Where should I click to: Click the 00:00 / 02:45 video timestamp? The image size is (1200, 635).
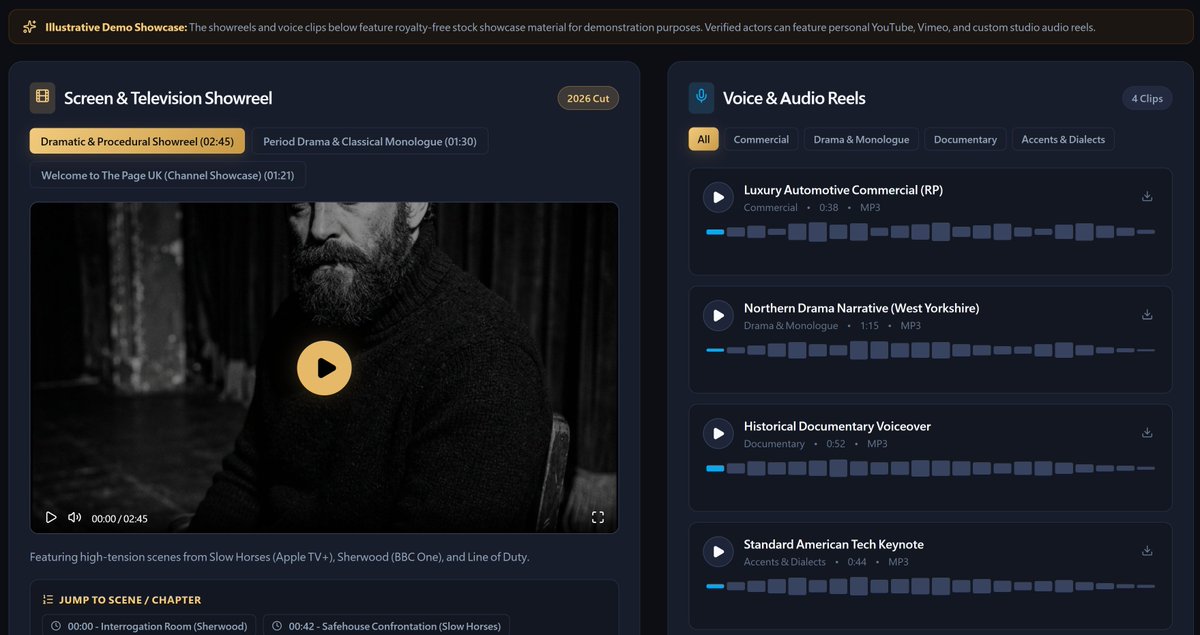tap(119, 518)
